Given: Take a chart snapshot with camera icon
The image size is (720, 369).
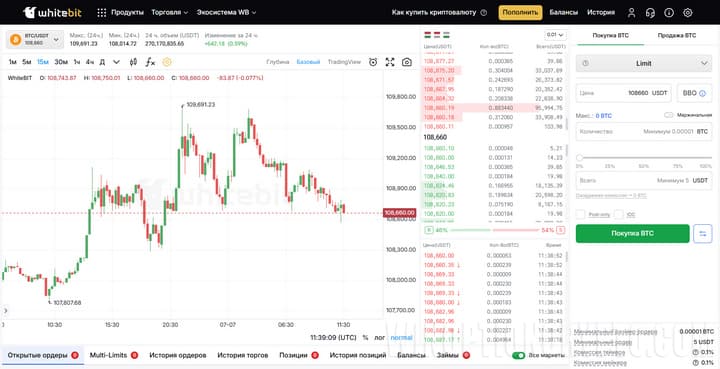Looking at the screenshot, I should tap(407, 62).
